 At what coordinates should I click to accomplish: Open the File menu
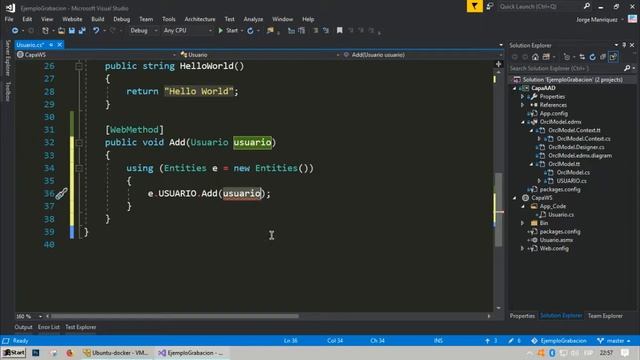pos(9,19)
